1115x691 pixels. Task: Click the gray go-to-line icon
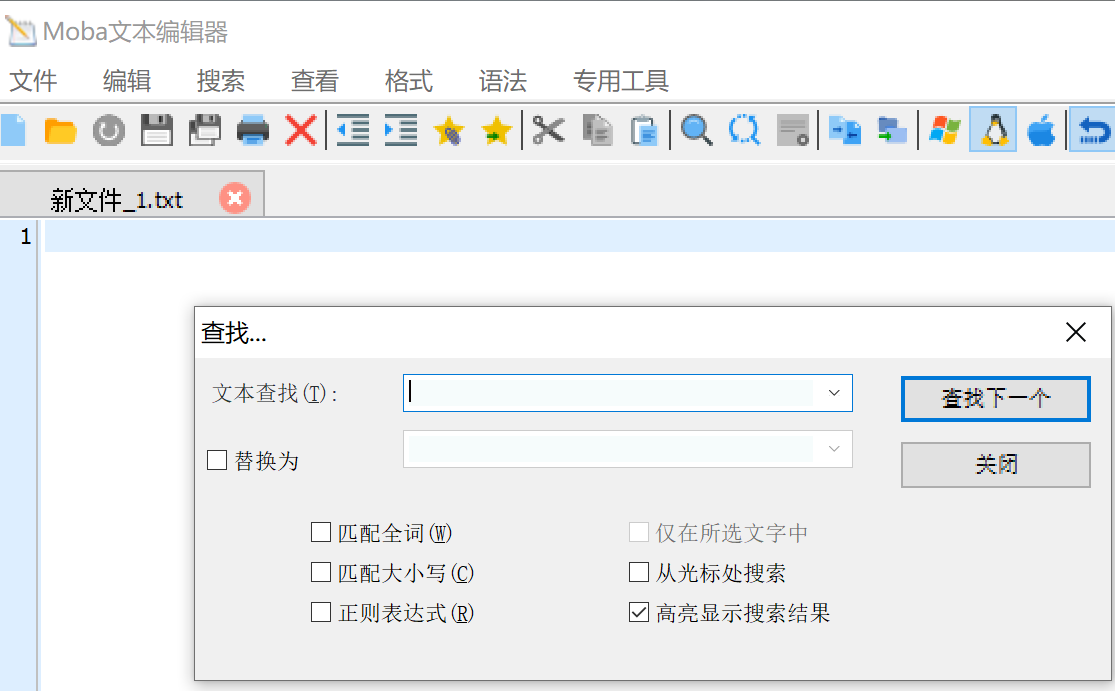tap(793, 131)
